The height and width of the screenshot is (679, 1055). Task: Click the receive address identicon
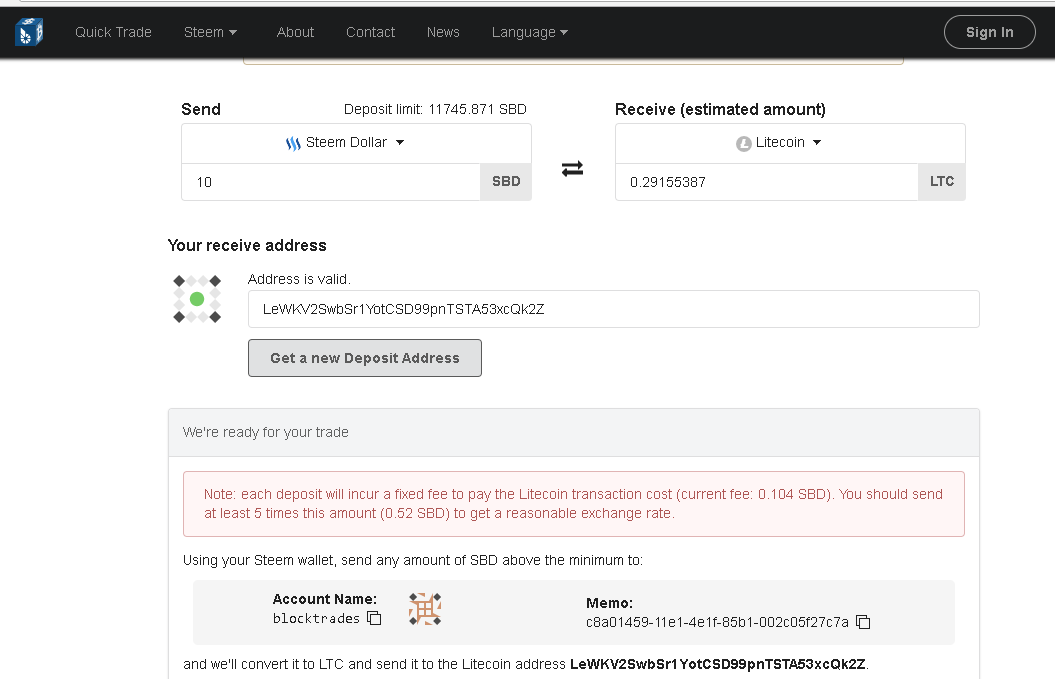[x=197, y=299]
